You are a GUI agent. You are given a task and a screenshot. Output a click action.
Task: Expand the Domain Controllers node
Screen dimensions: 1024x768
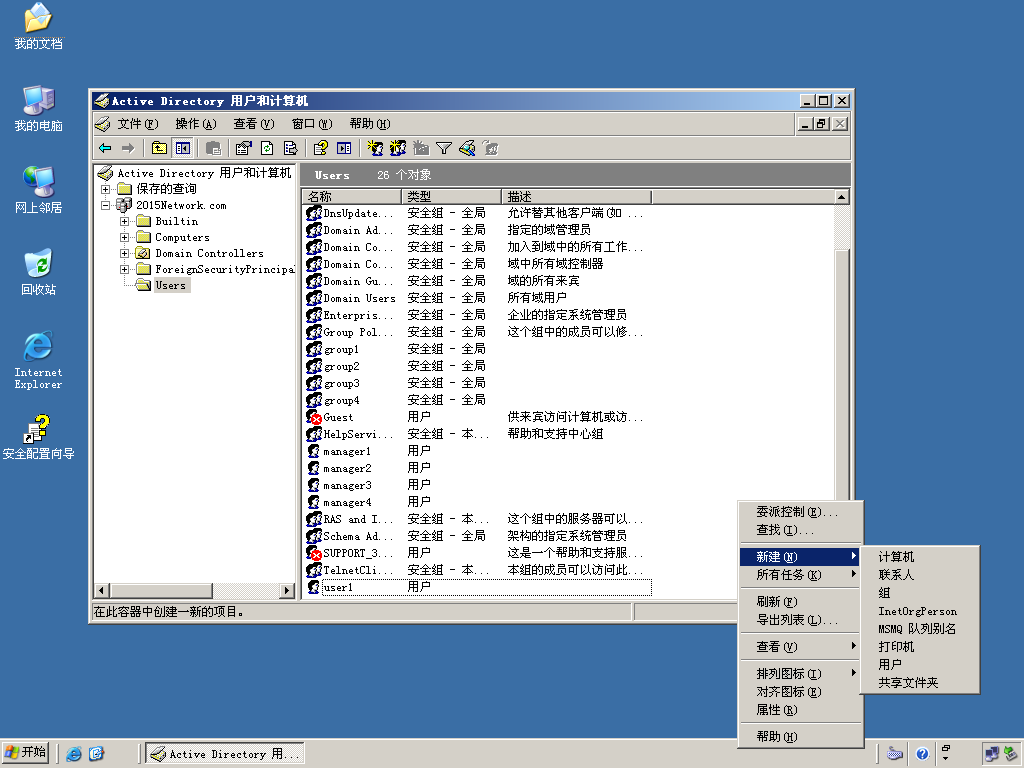[124, 253]
